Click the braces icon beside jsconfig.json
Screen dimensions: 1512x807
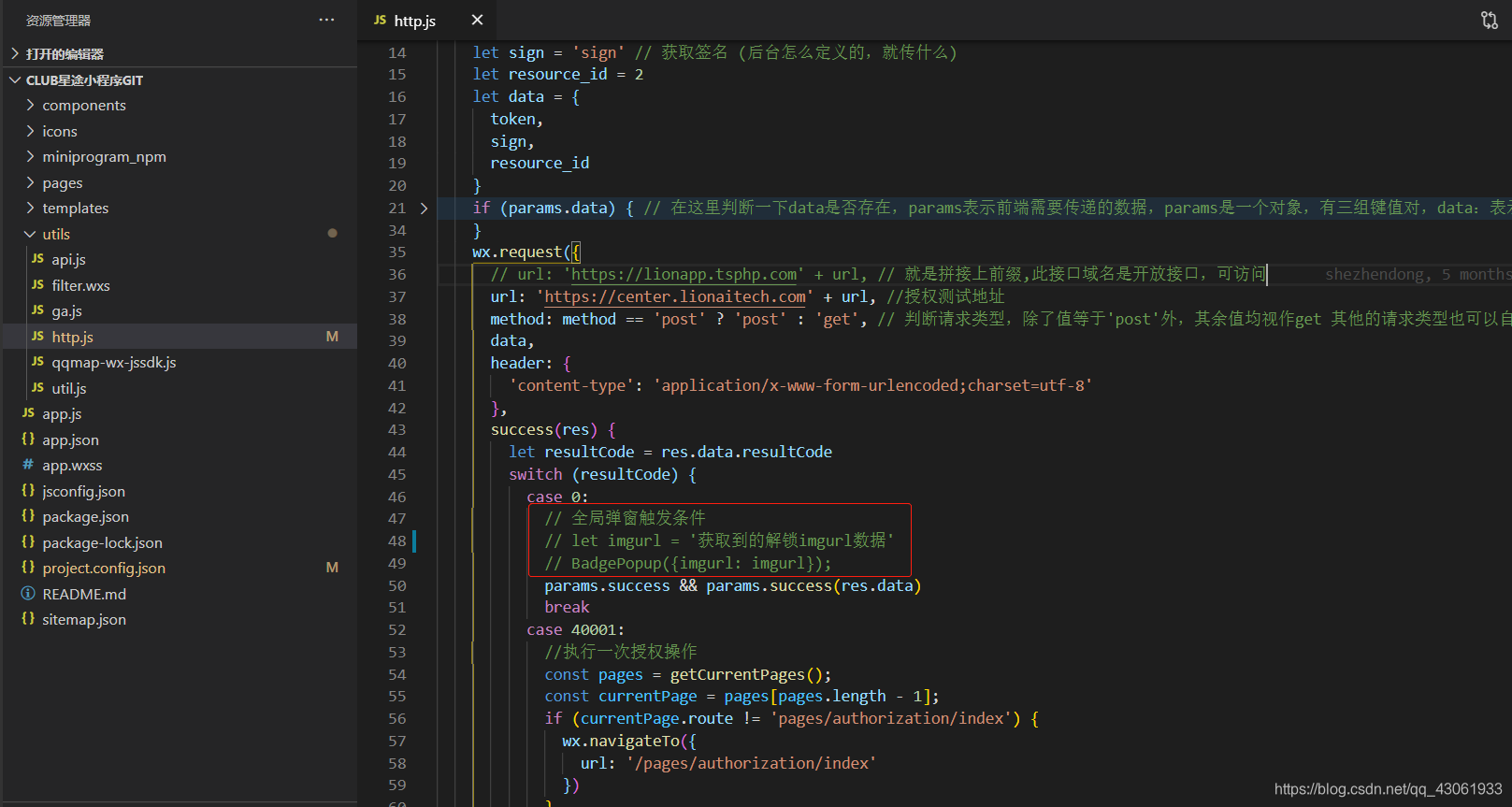(x=28, y=490)
